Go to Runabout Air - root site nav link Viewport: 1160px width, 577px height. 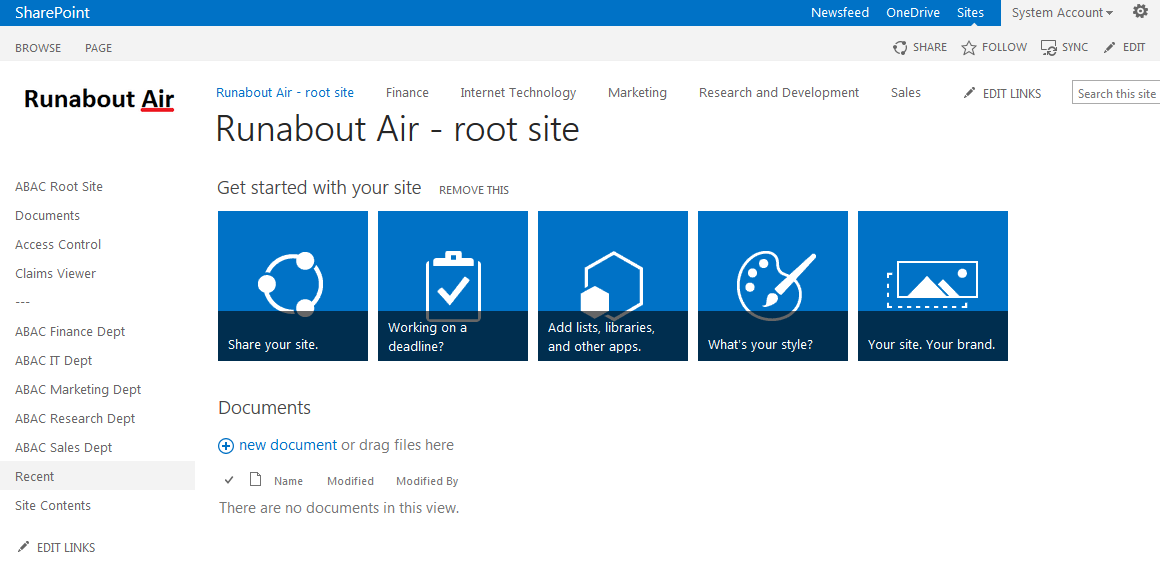pyautogui.click(x=285, y=92)
